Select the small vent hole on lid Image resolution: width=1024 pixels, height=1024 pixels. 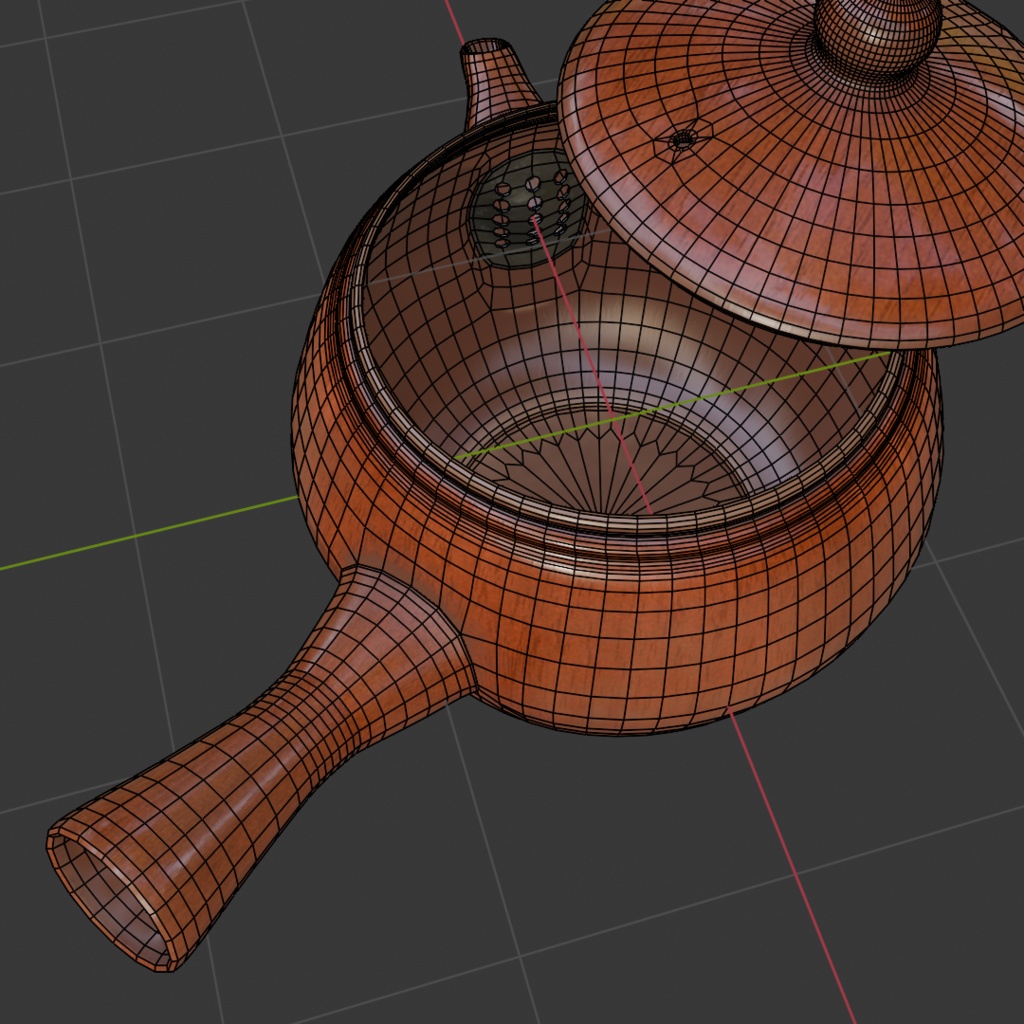tap(682, 140)
